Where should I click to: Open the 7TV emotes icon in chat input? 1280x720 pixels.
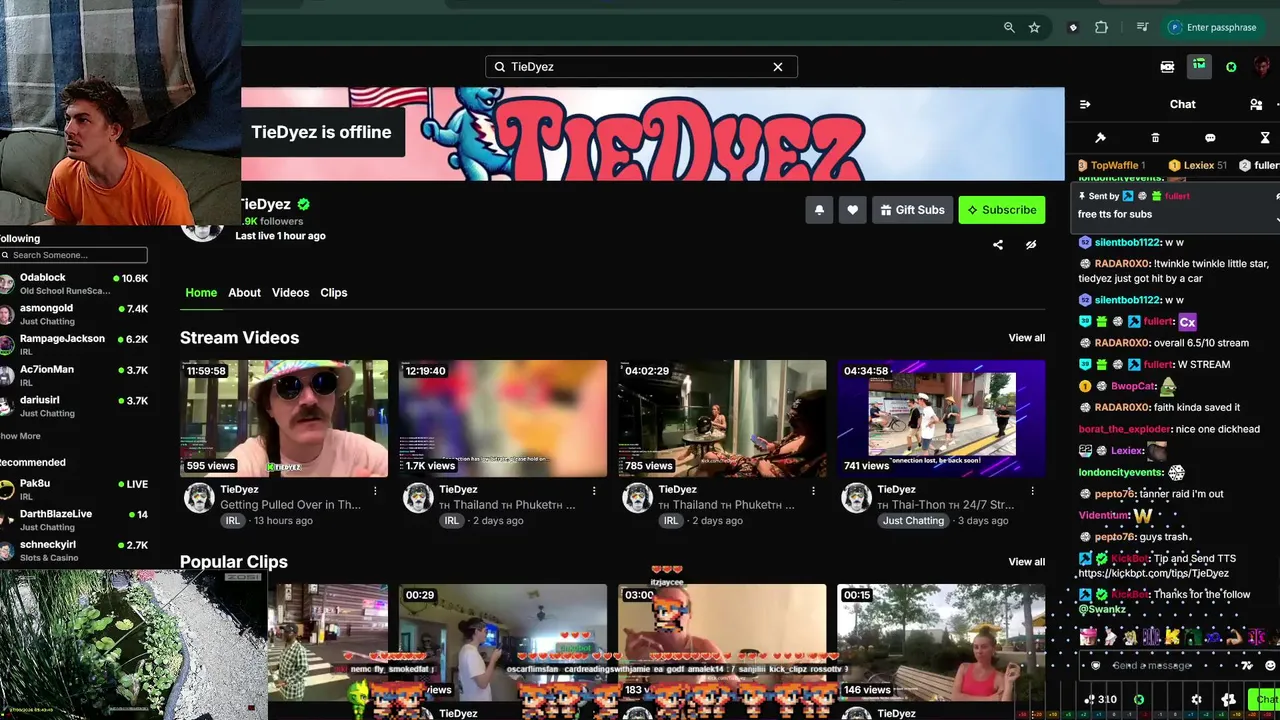[1247, 666]
